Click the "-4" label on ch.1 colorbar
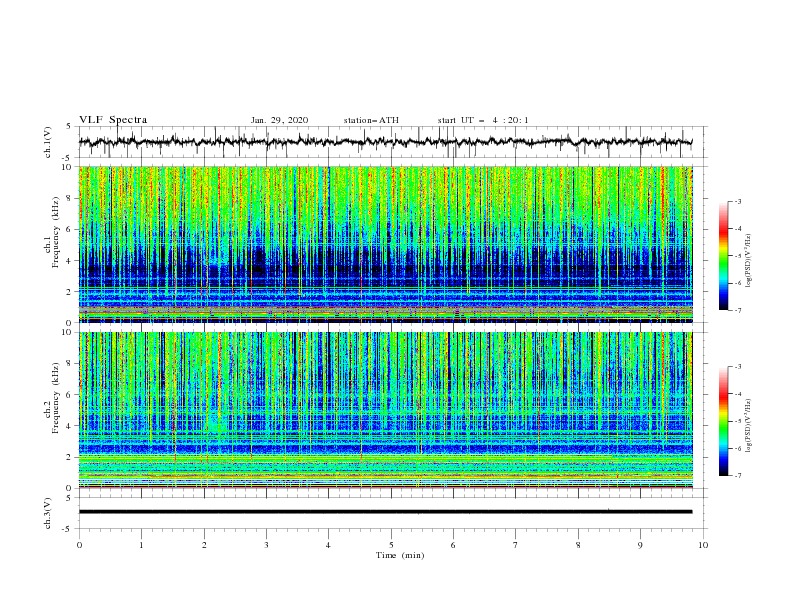792x612 pixels. tap(737, 229)
